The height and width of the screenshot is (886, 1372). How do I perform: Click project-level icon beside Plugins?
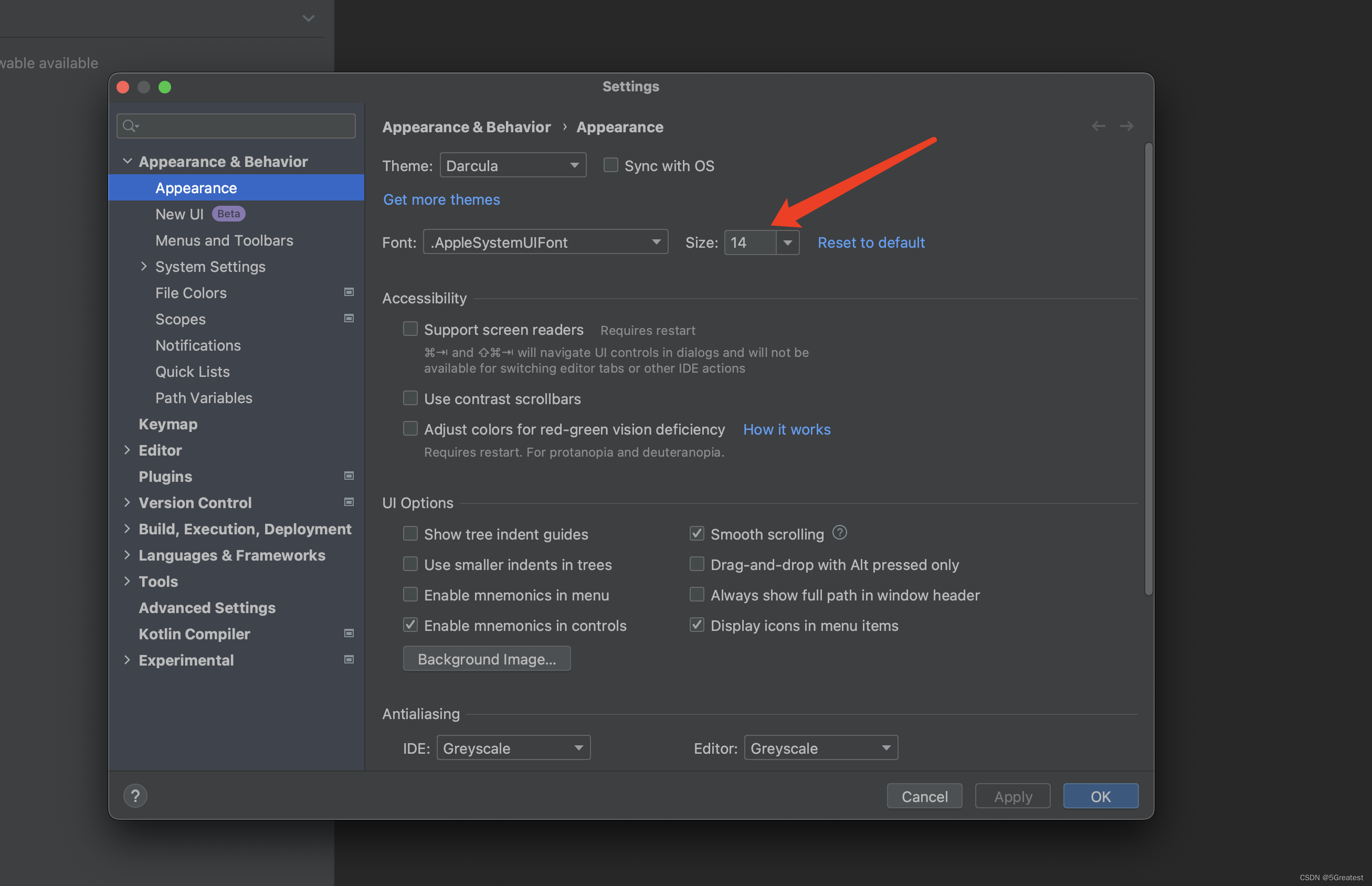[x=349, y=476]
